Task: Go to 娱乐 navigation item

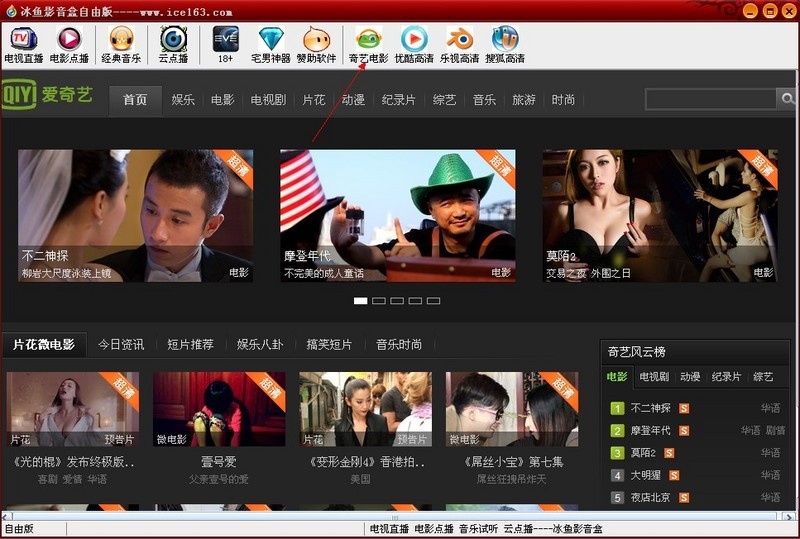Action: pos(183,100)
